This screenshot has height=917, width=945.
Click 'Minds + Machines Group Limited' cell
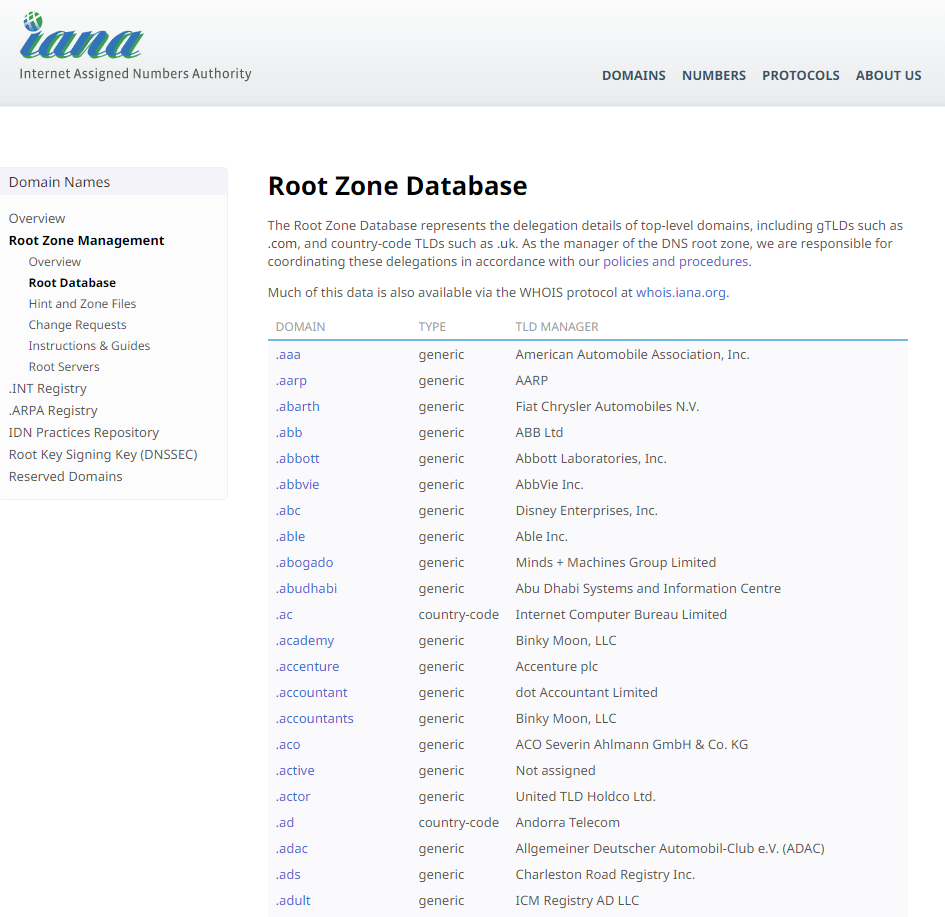pos(615,563)
